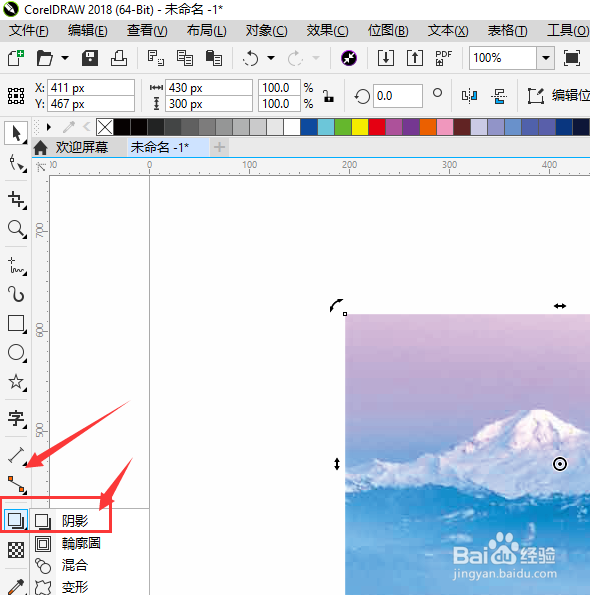
Task: Open the 文本(X) menu
Action: (x=448, y=31)
